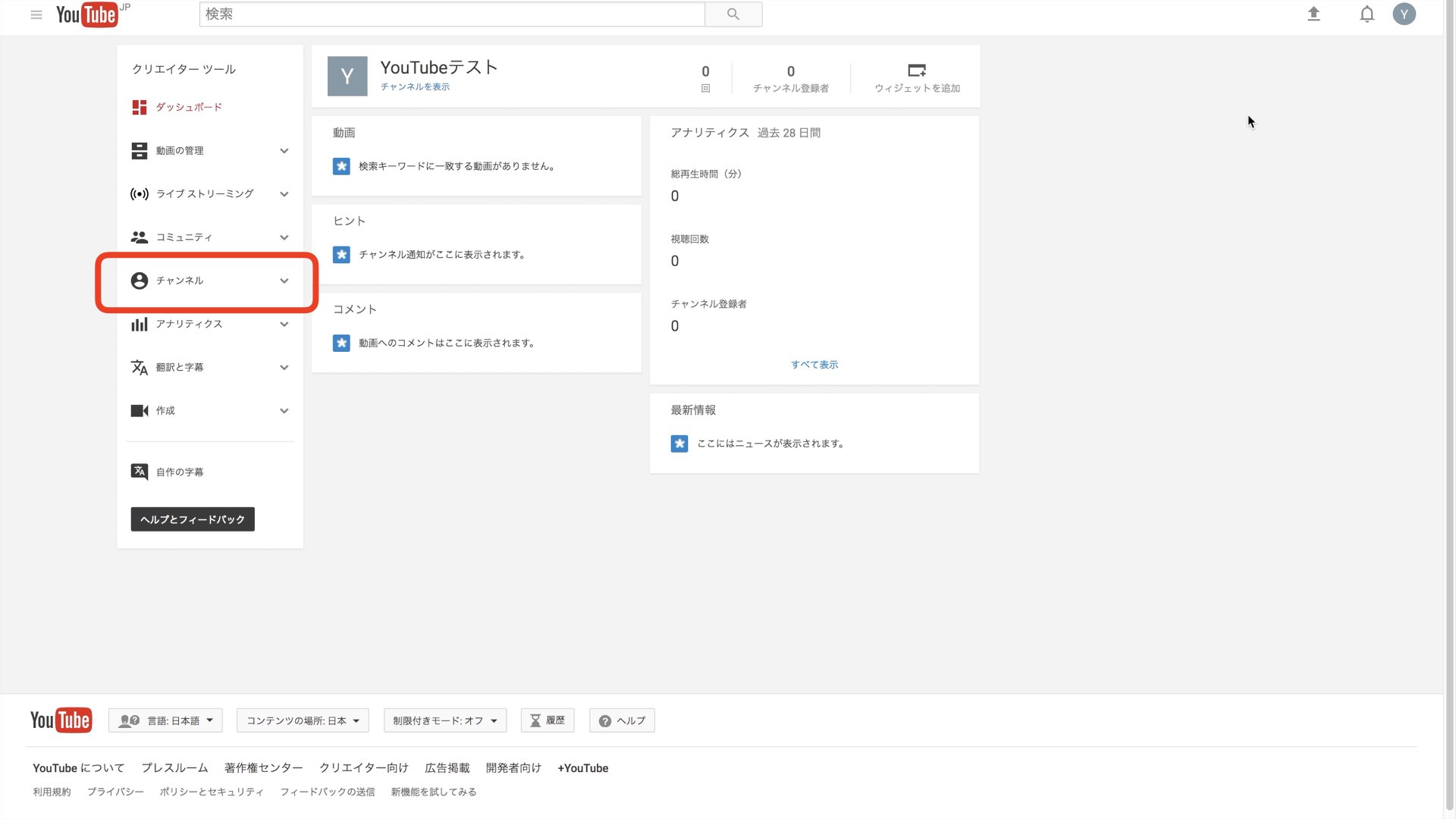Select 自作の字幕 menu label
The height and width of the screenshot is (819, 1456).
(x=180, y=472)
